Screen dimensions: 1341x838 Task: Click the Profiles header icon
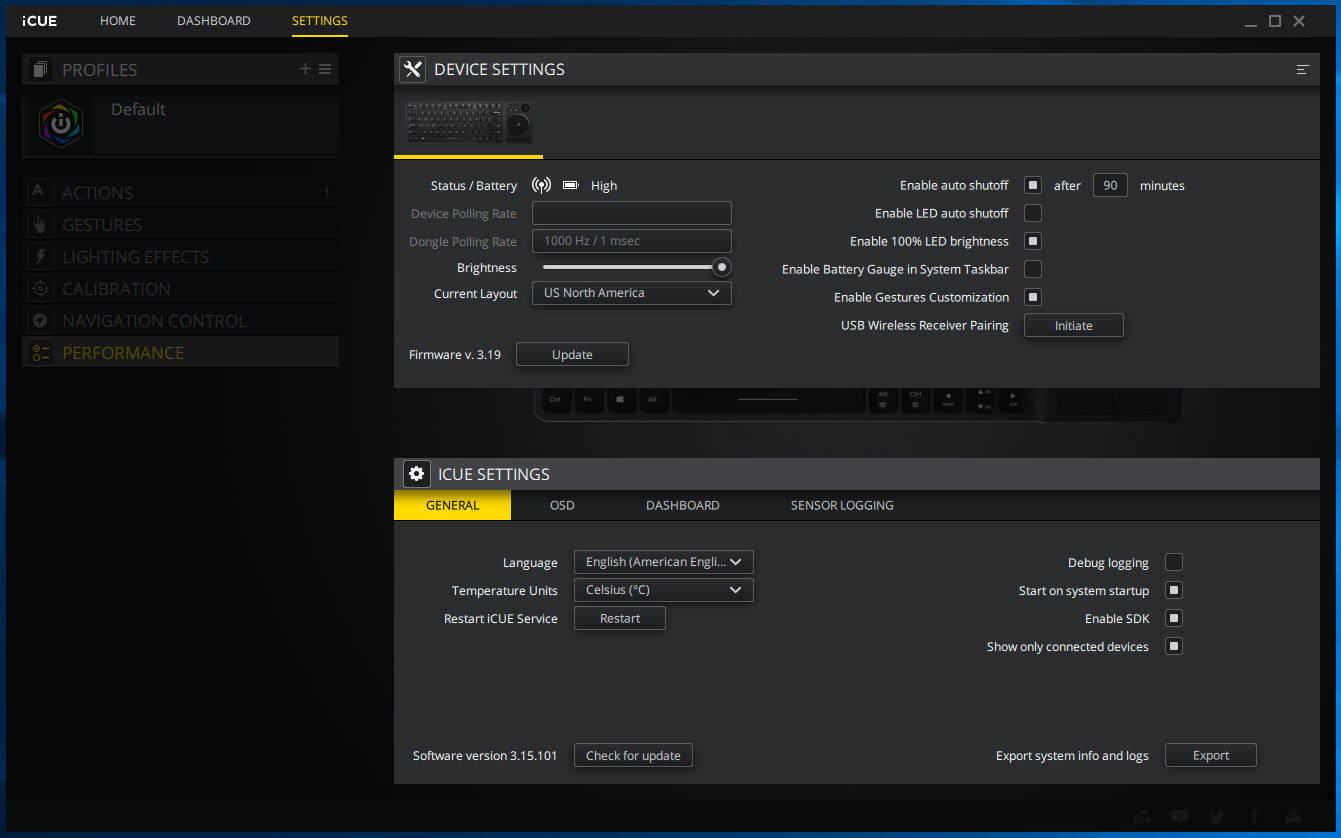tap(39, 69)
